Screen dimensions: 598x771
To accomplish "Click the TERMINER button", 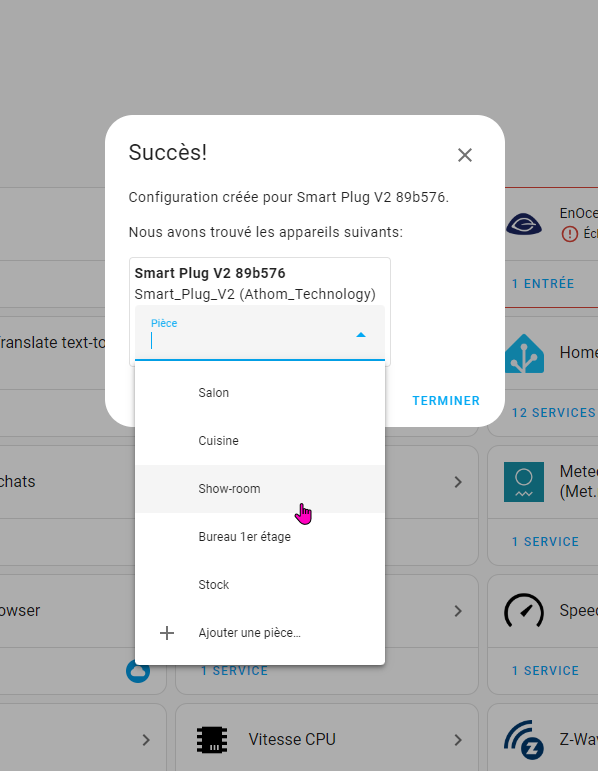I will [x=446, y=401].
